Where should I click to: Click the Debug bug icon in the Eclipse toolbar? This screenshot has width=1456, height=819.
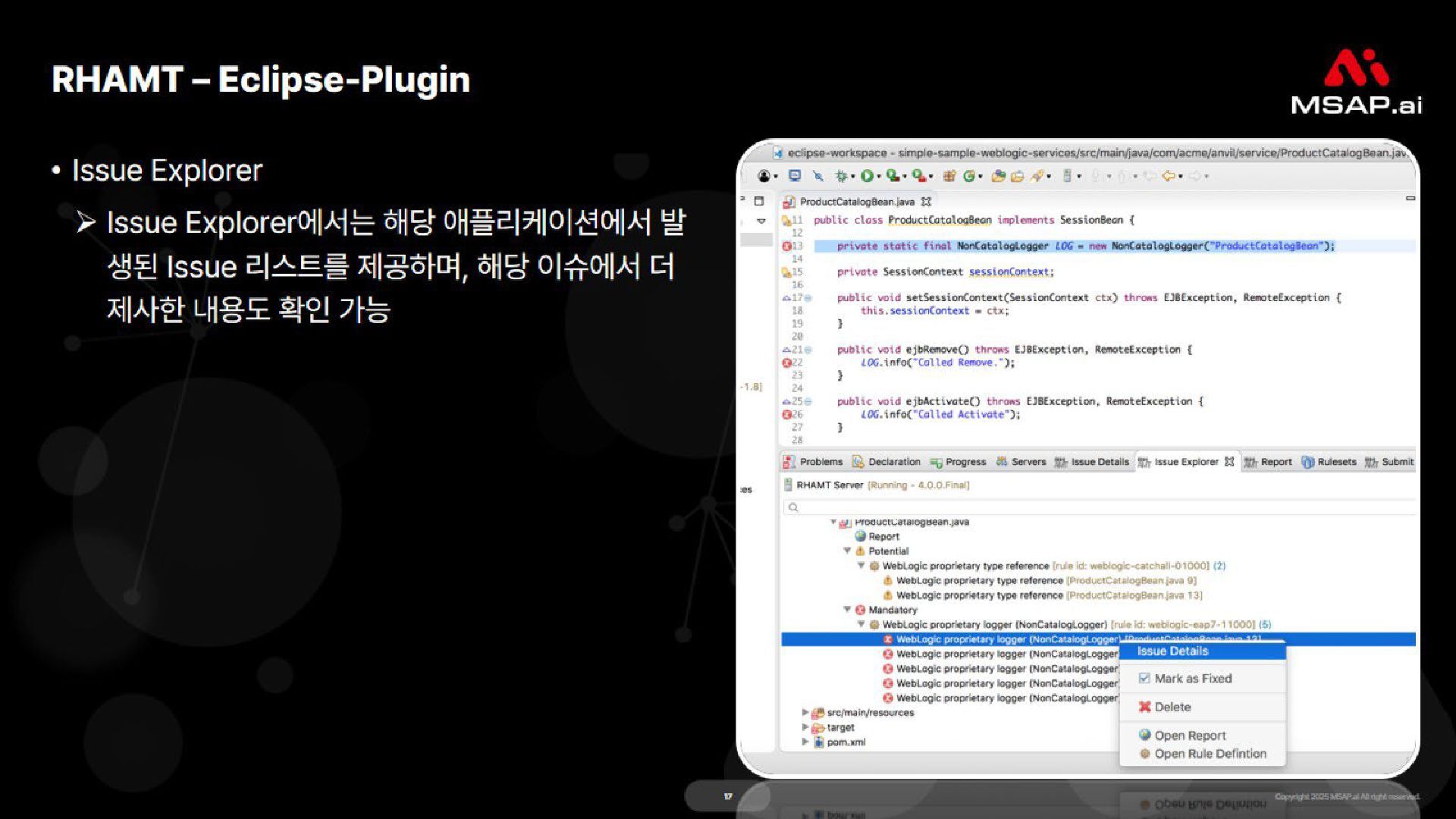pos(841,176)
